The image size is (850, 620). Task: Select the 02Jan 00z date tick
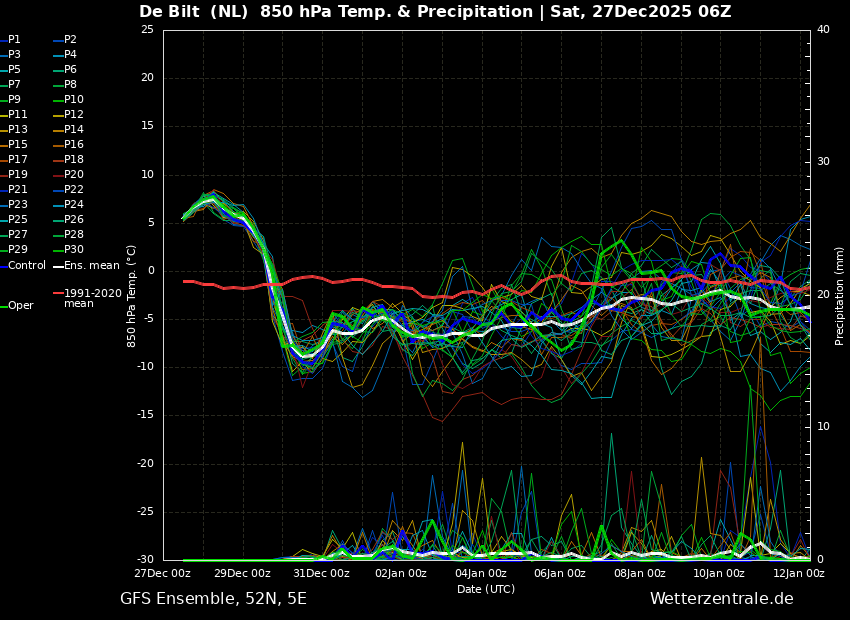point(401,573)
